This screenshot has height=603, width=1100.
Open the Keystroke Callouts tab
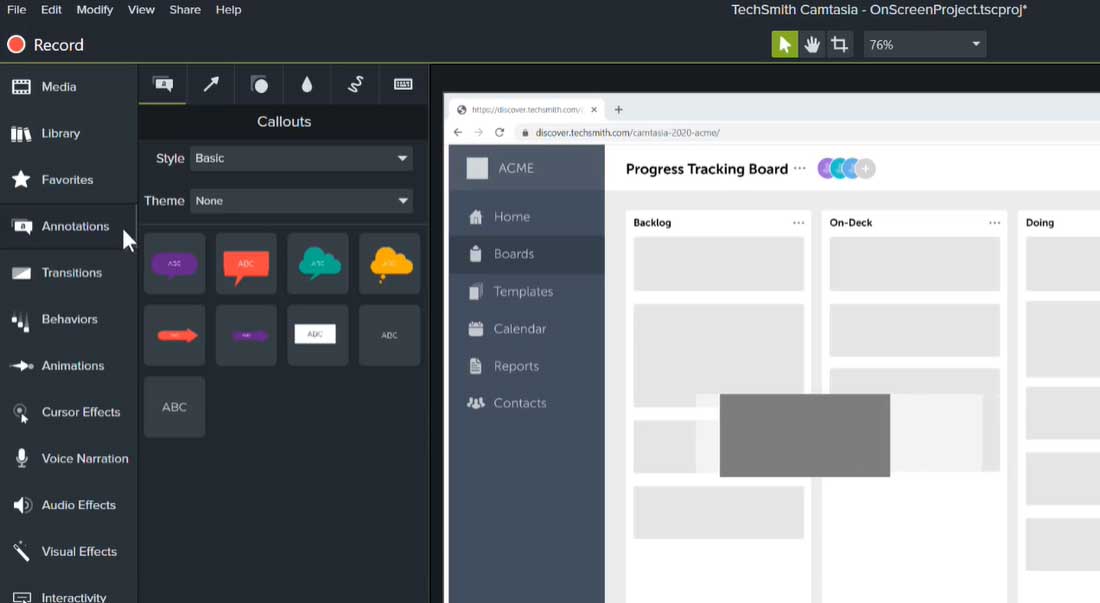(x=403, y=84)
